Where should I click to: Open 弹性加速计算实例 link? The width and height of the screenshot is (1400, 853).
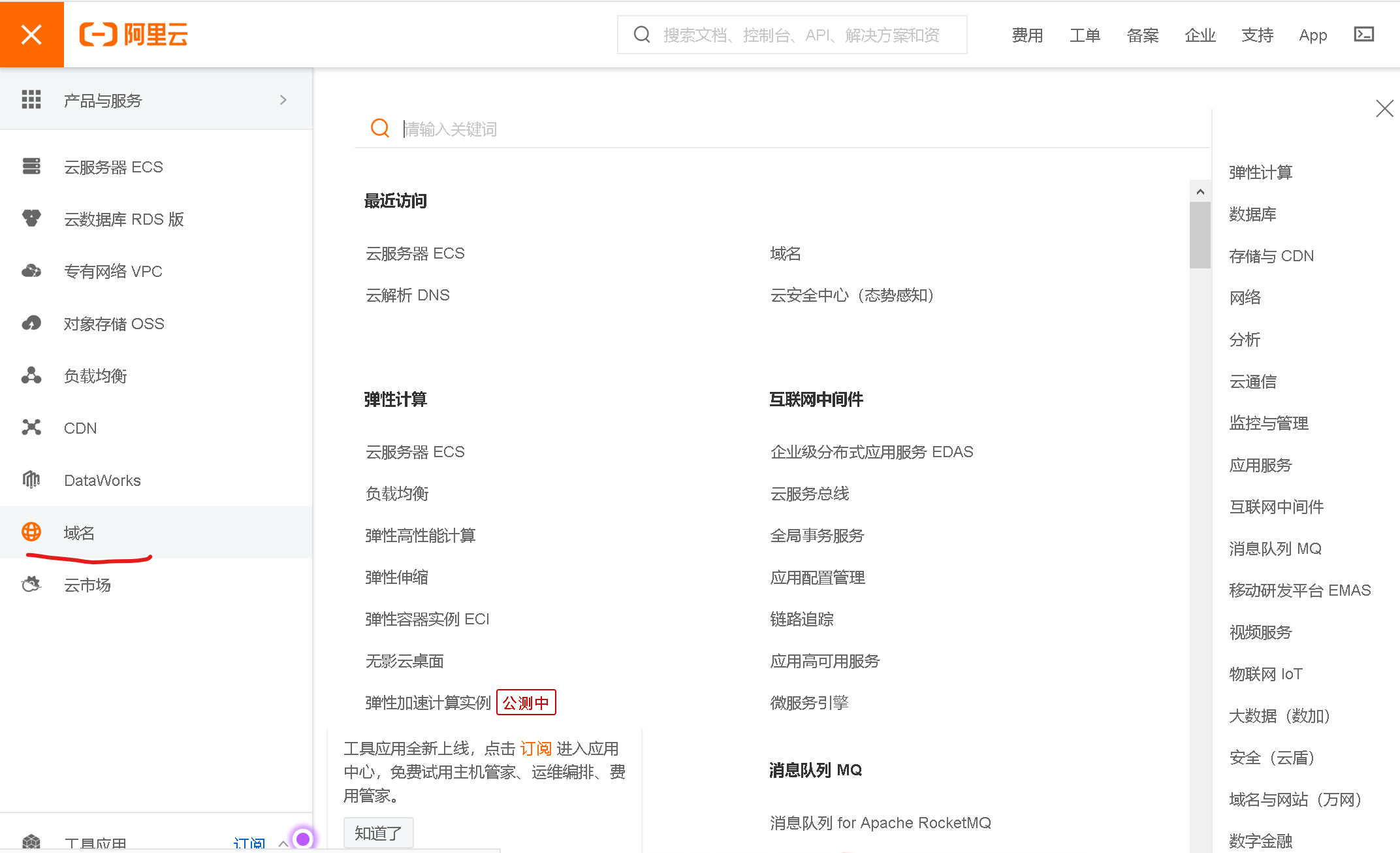[428, 703]
